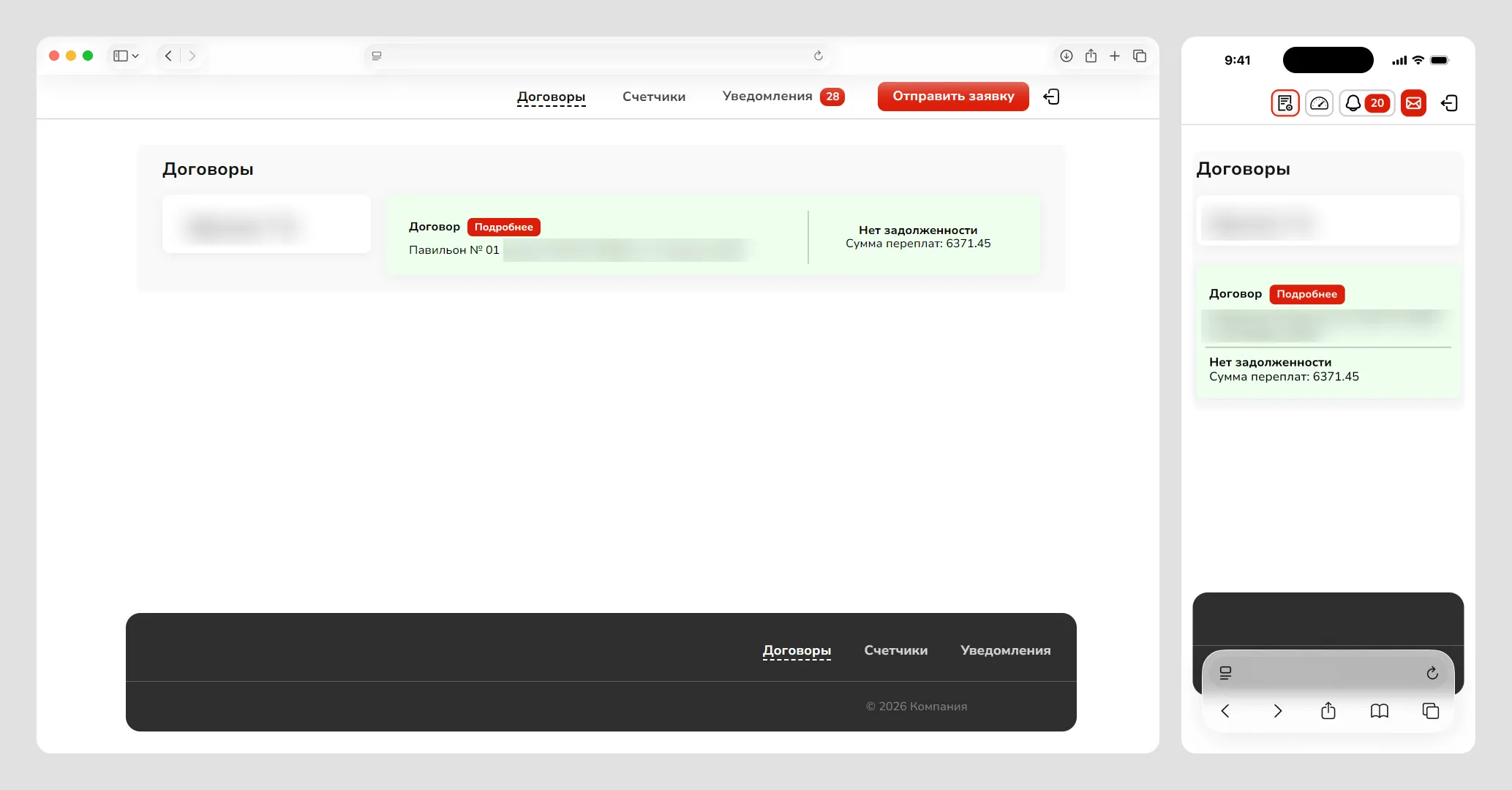The image size is (1512, 790).
Task: Click desktop browser address bar field
Action: [596, 56]
